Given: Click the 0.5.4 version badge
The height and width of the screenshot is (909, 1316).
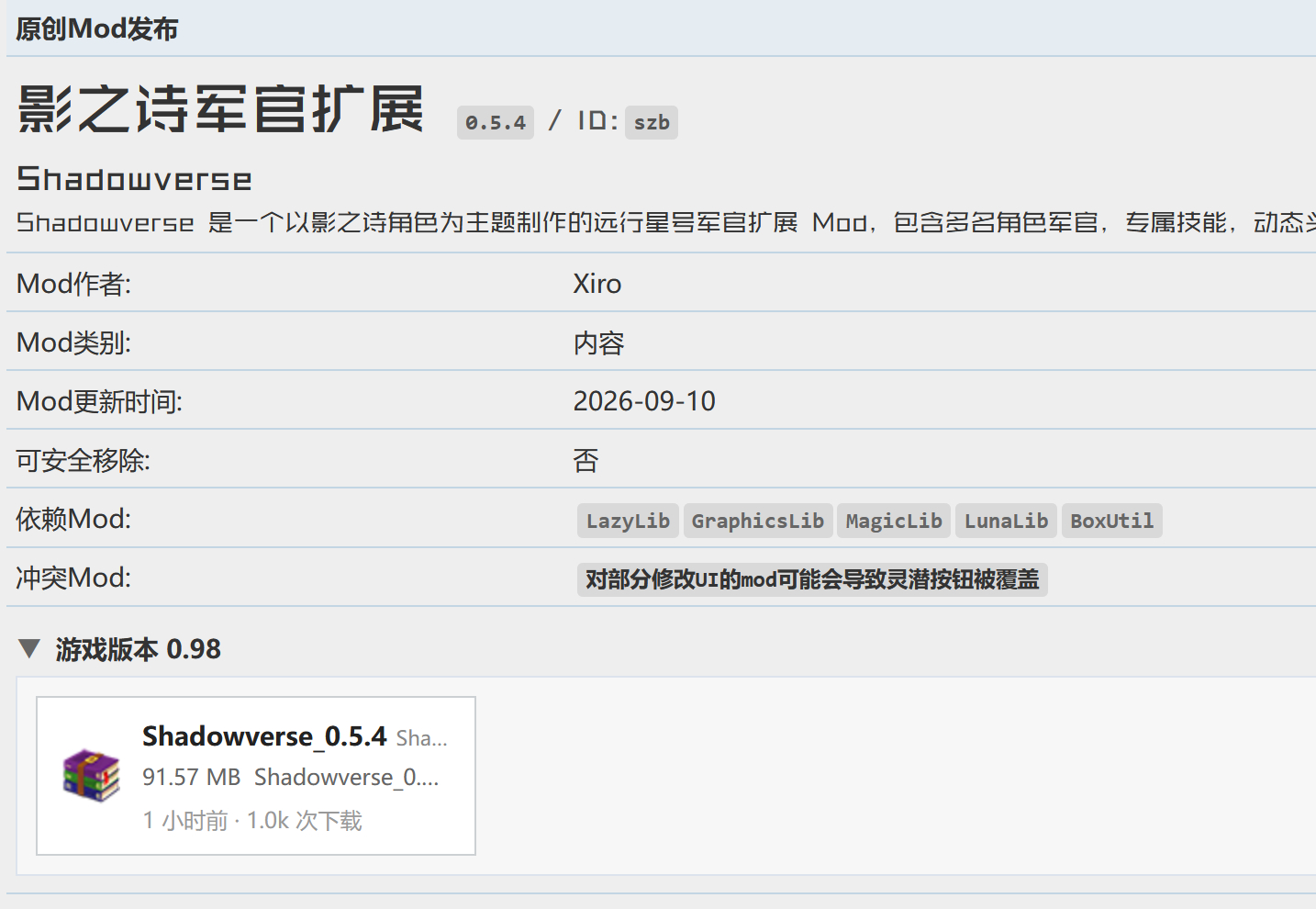Looking at the screenshot, I should point(496,122).
